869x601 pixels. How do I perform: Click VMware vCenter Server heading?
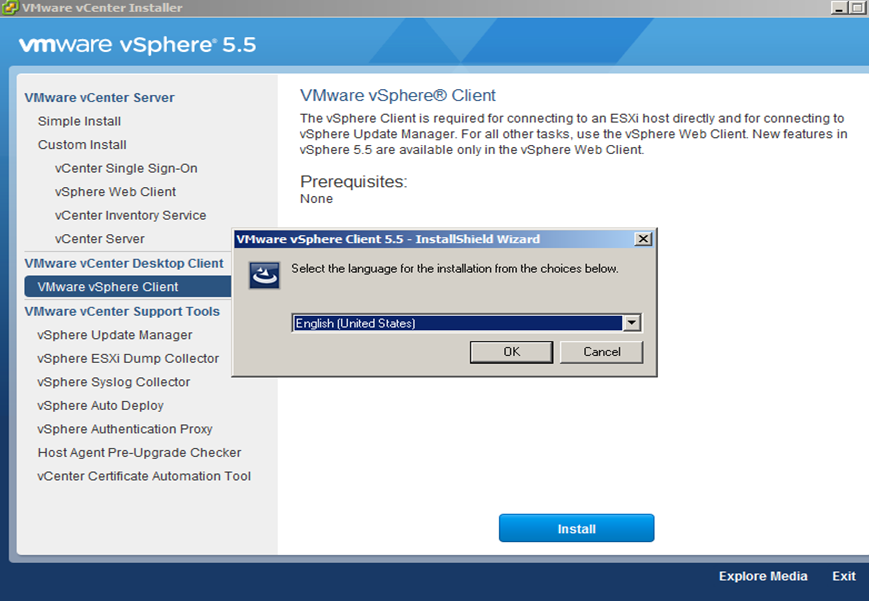coord(99,98)
